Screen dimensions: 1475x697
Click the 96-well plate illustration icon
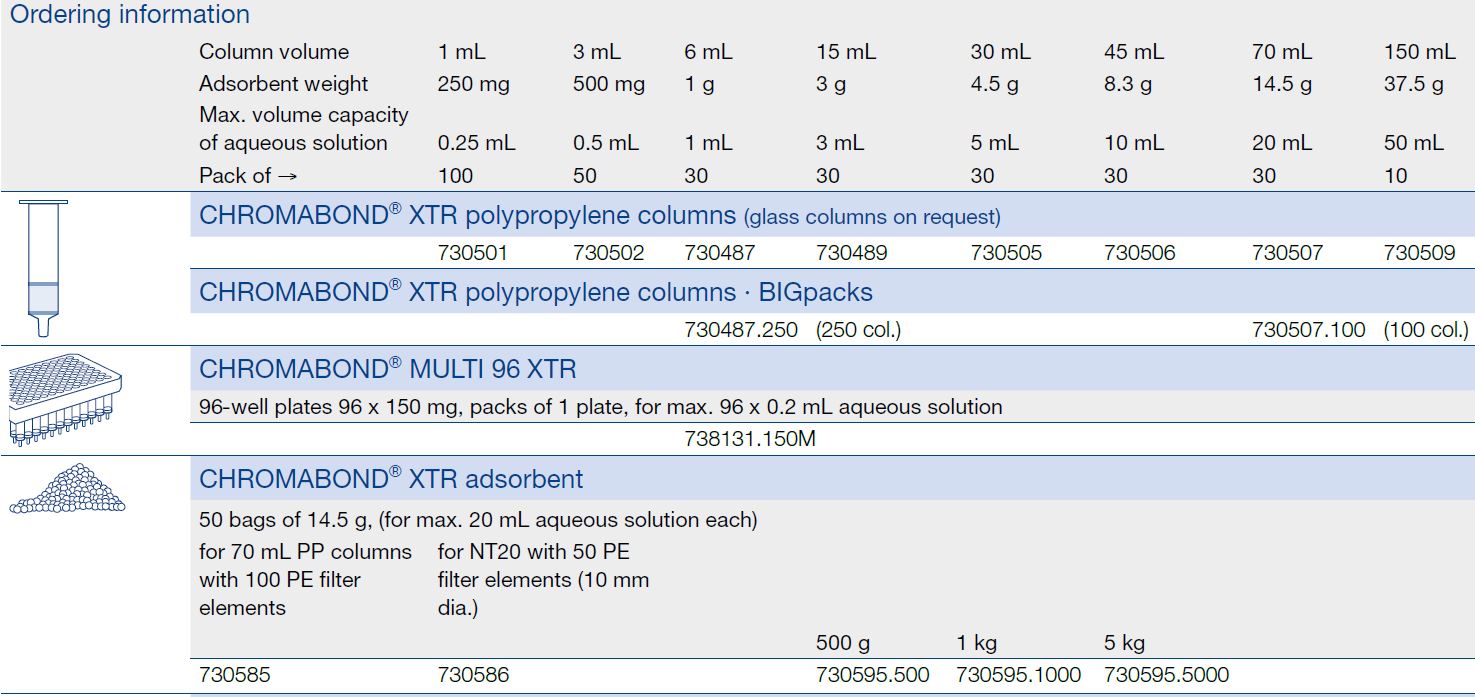pos(65,401)
